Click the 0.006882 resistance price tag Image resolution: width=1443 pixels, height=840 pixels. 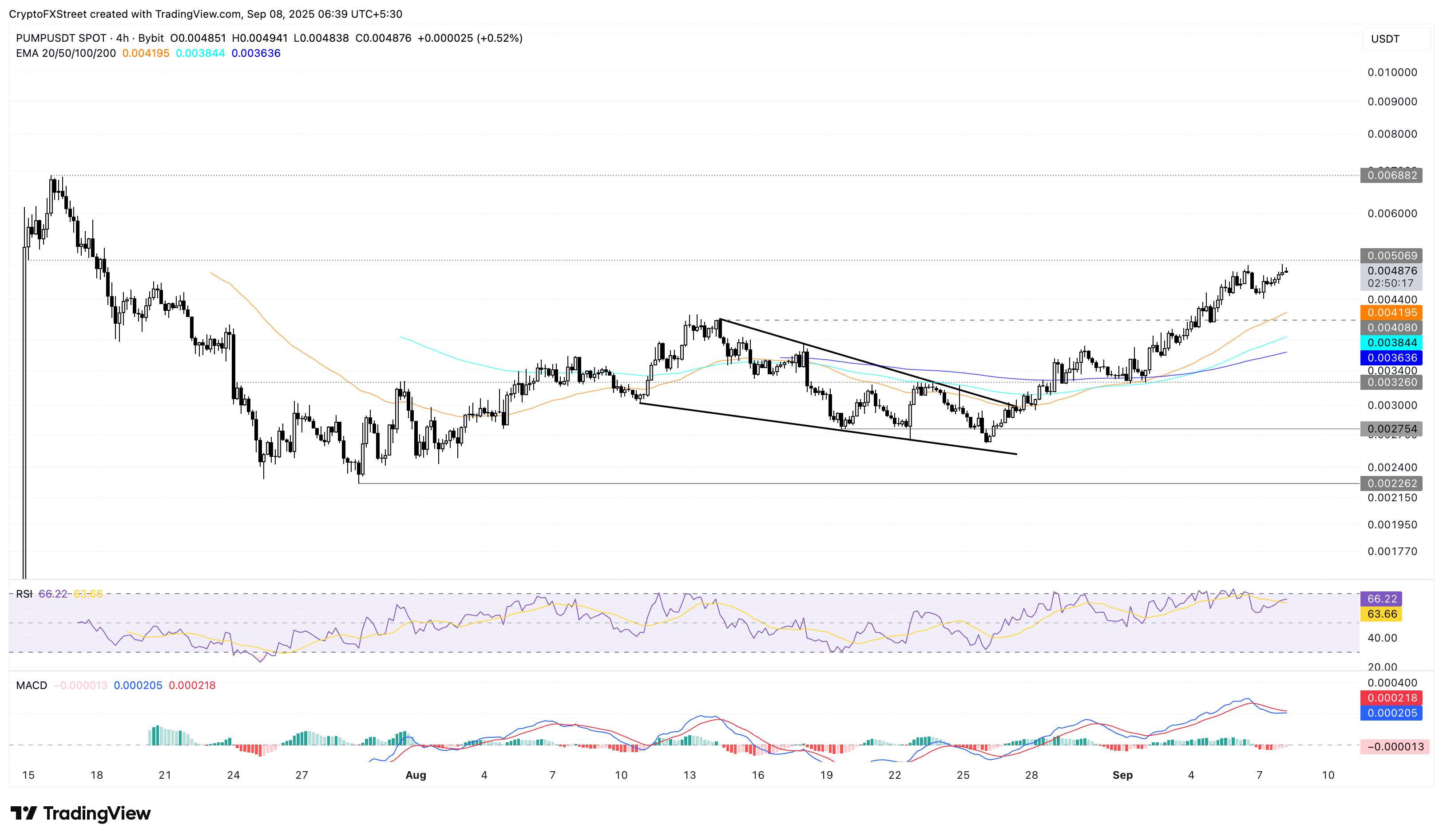point(1391,175)
